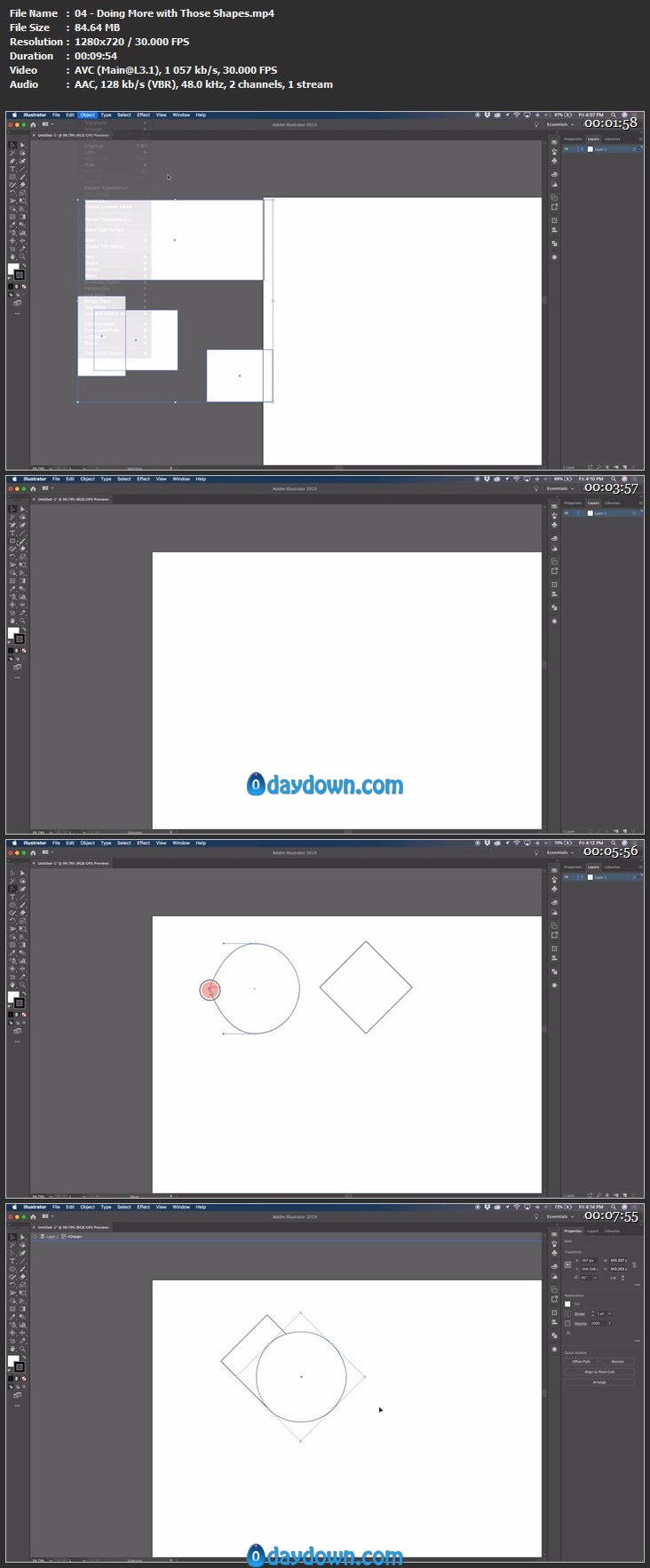The height and width of the screenshot is (1568, 650).
Task: Select the Line Segment tool in the 00:03:57 frame
Action: click(x=22, y=533)
